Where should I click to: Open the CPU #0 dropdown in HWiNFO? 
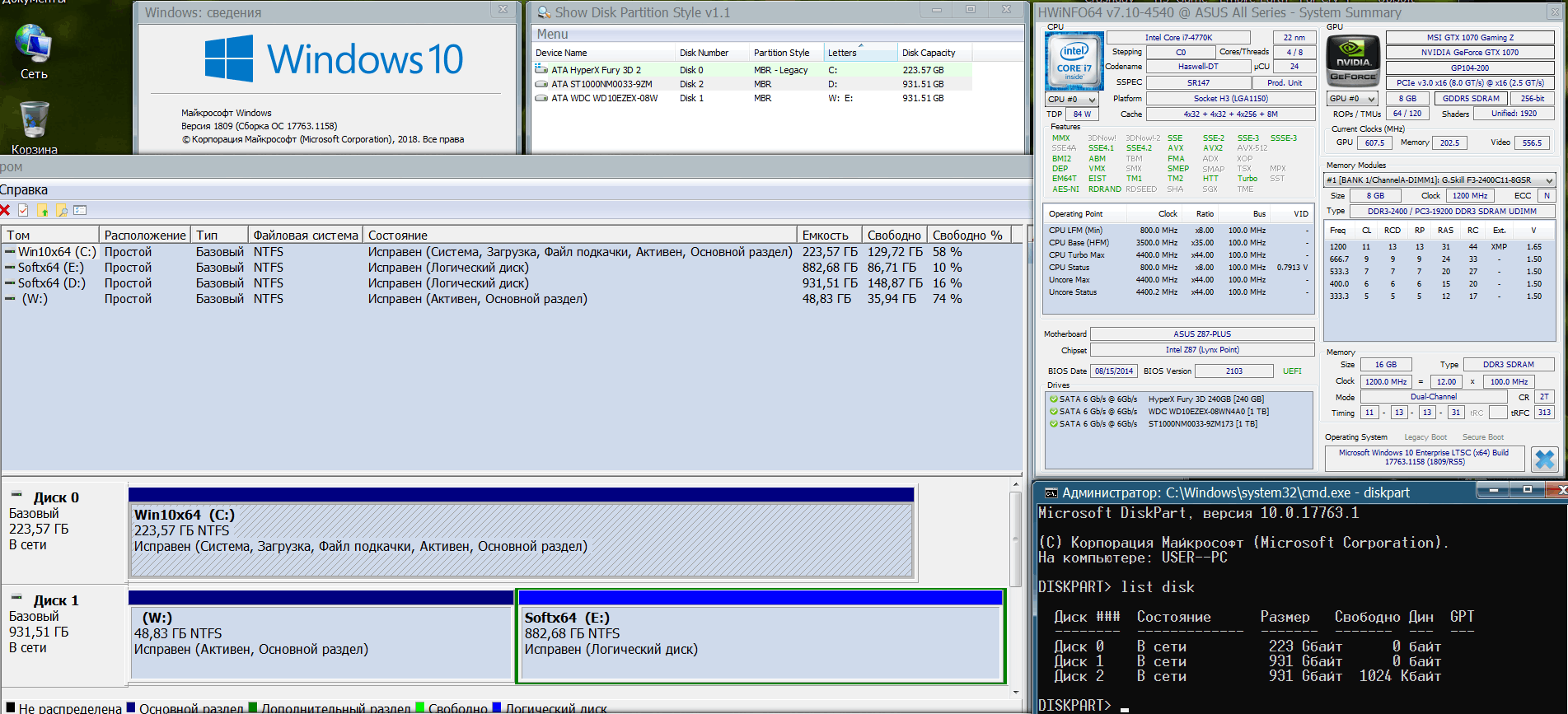point(1072,100)
